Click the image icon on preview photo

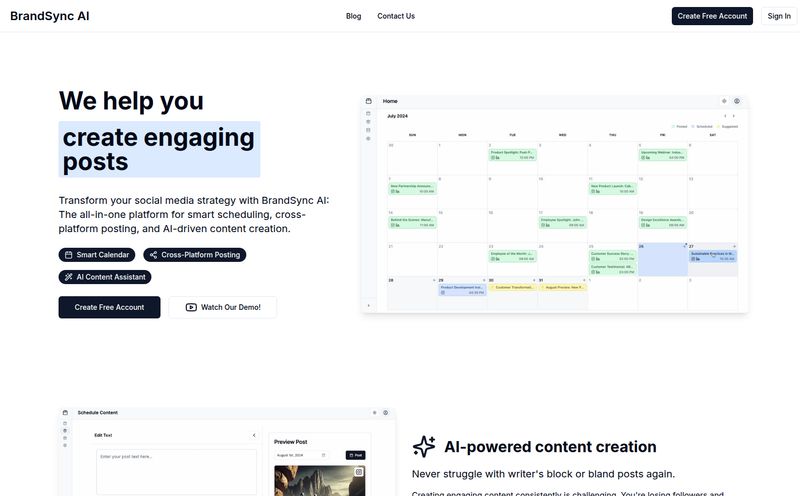(x=359, y=472)
